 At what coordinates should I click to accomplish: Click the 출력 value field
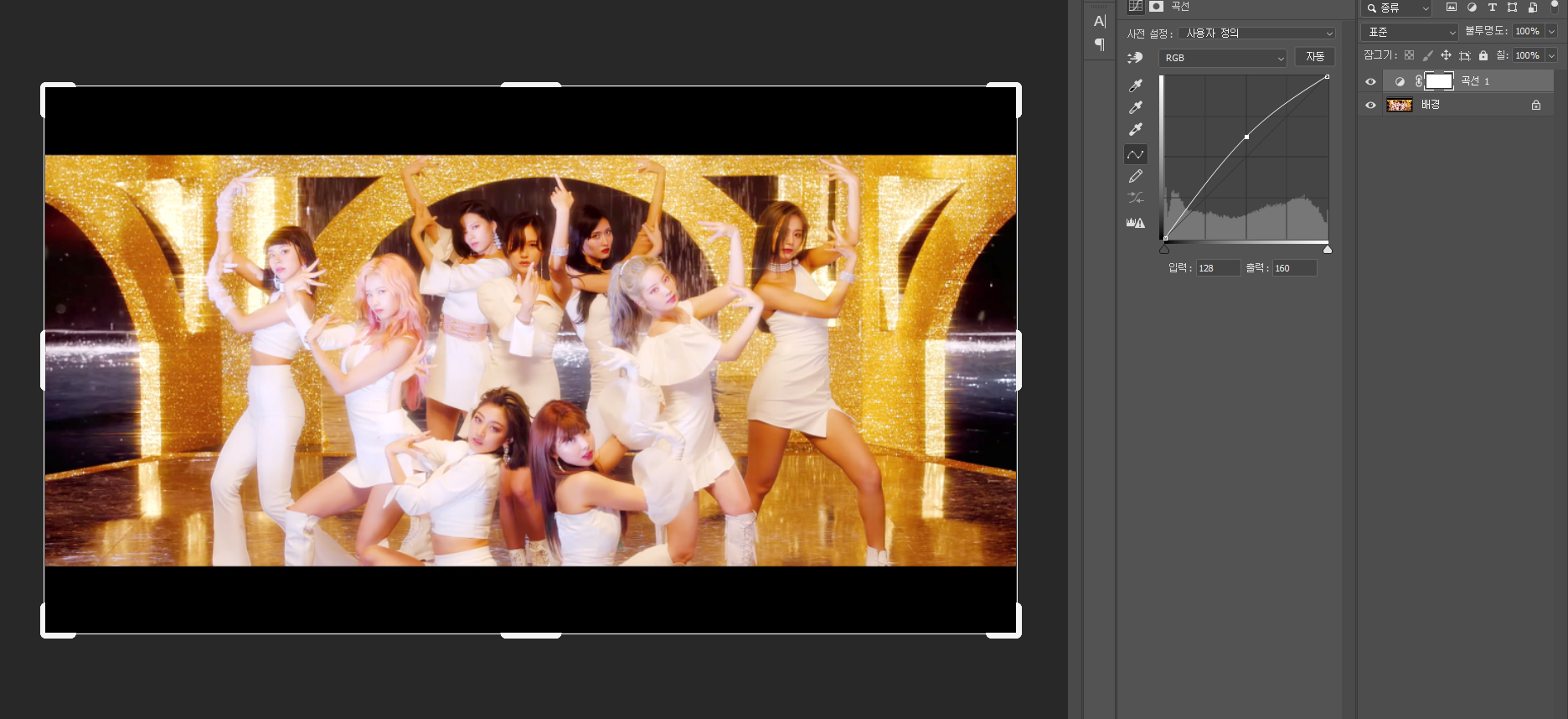tap(1294, 268)
